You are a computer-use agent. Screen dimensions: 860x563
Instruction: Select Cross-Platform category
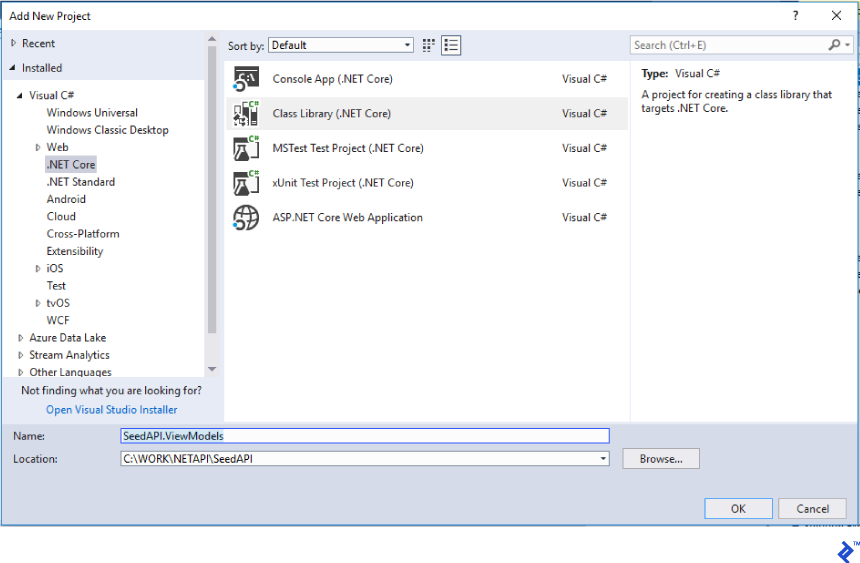point(83,234)
